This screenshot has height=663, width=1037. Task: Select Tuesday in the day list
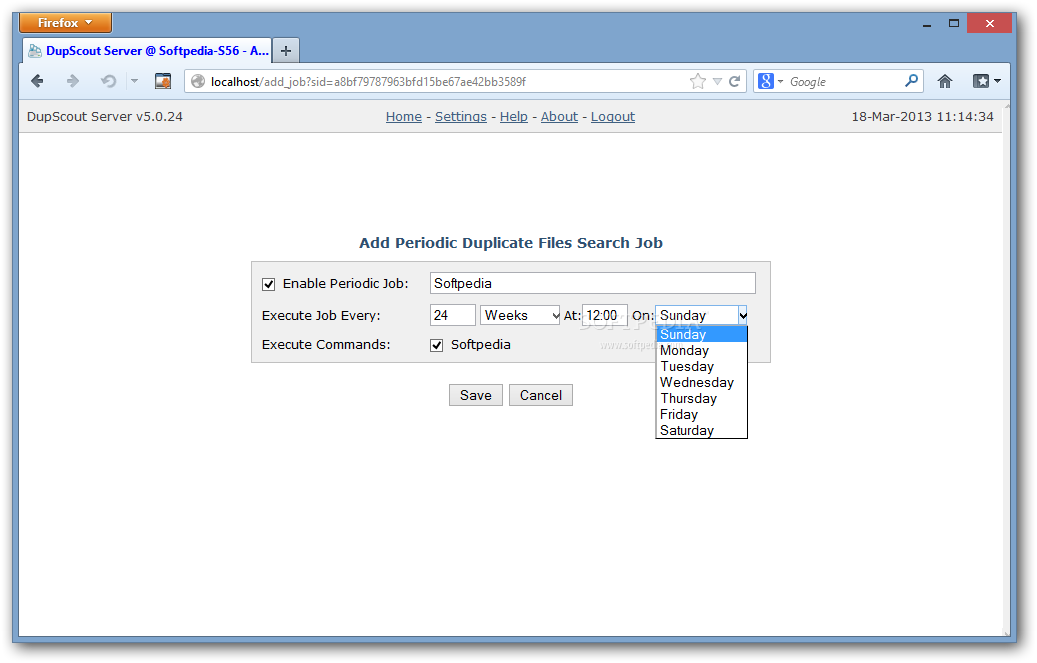click(701, 366)
